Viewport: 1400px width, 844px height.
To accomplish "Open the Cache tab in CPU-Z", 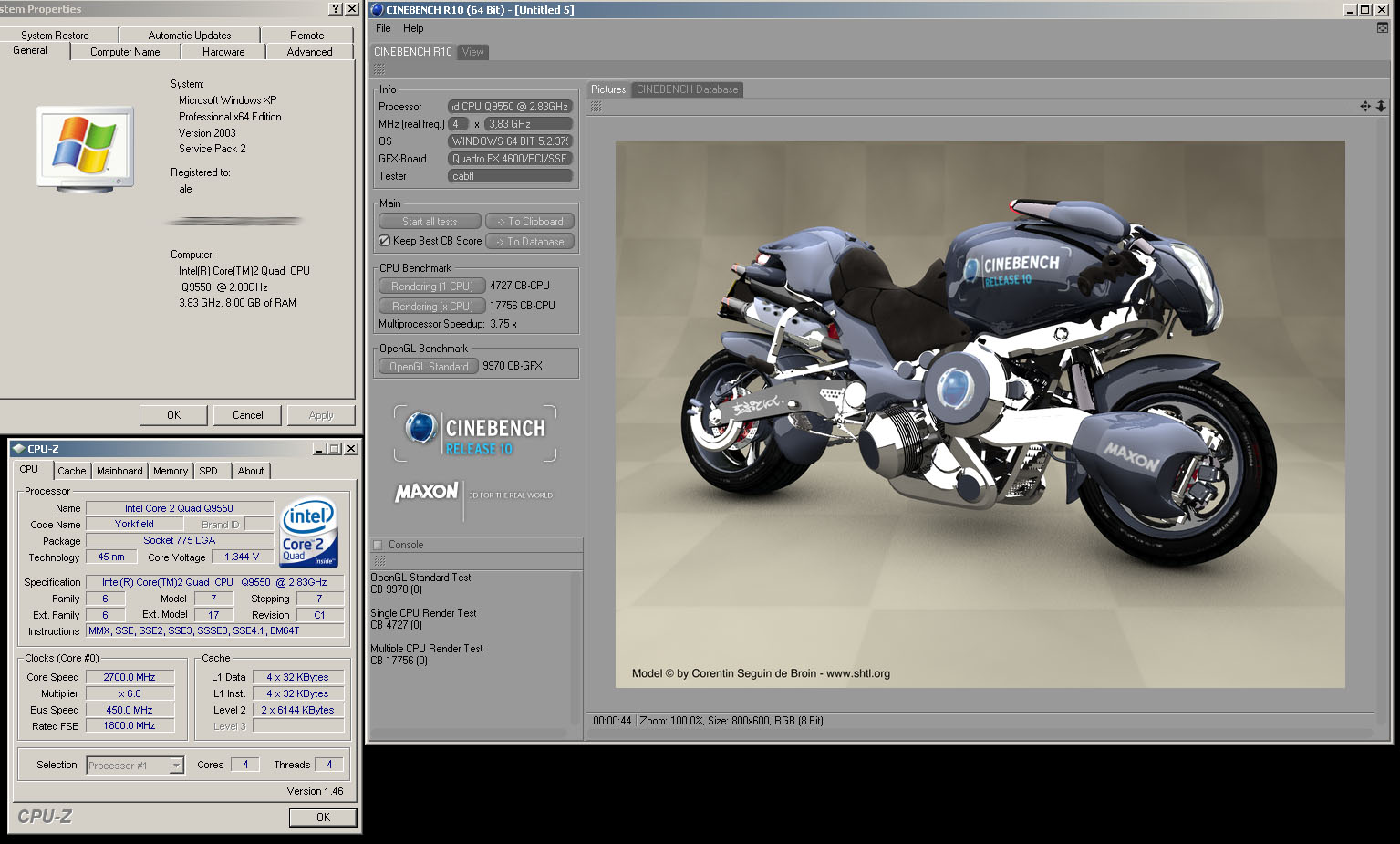I will [x=72, y=471].
